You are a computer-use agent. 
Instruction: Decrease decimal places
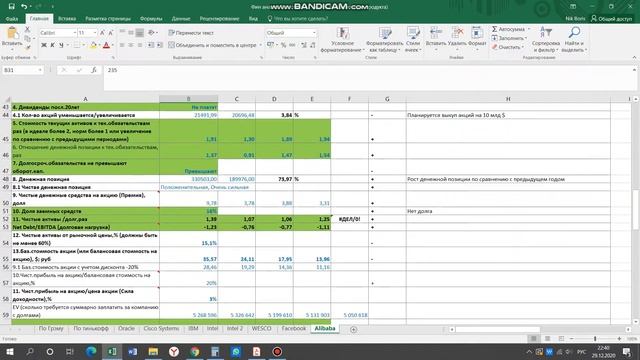[x=313, y=45]
